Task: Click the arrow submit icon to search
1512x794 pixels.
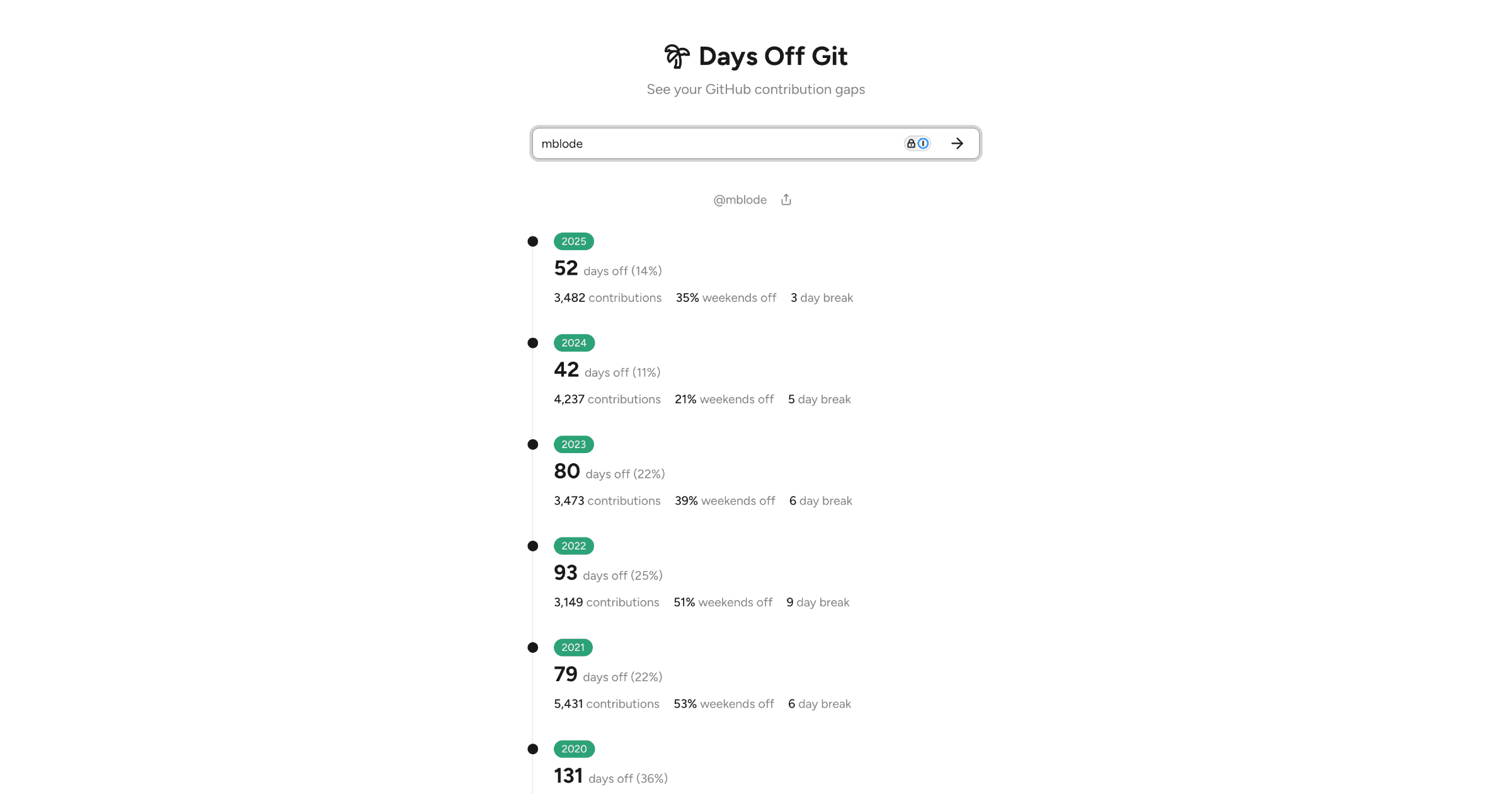Action: [x=957, y=143]
